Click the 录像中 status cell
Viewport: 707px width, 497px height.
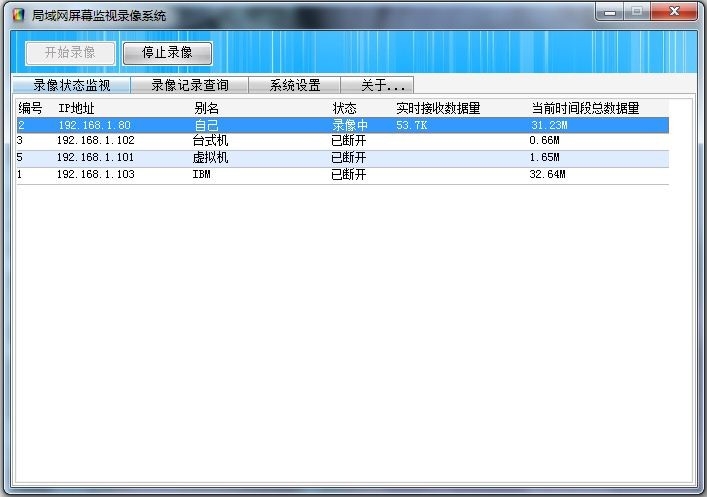pos(350,125)
